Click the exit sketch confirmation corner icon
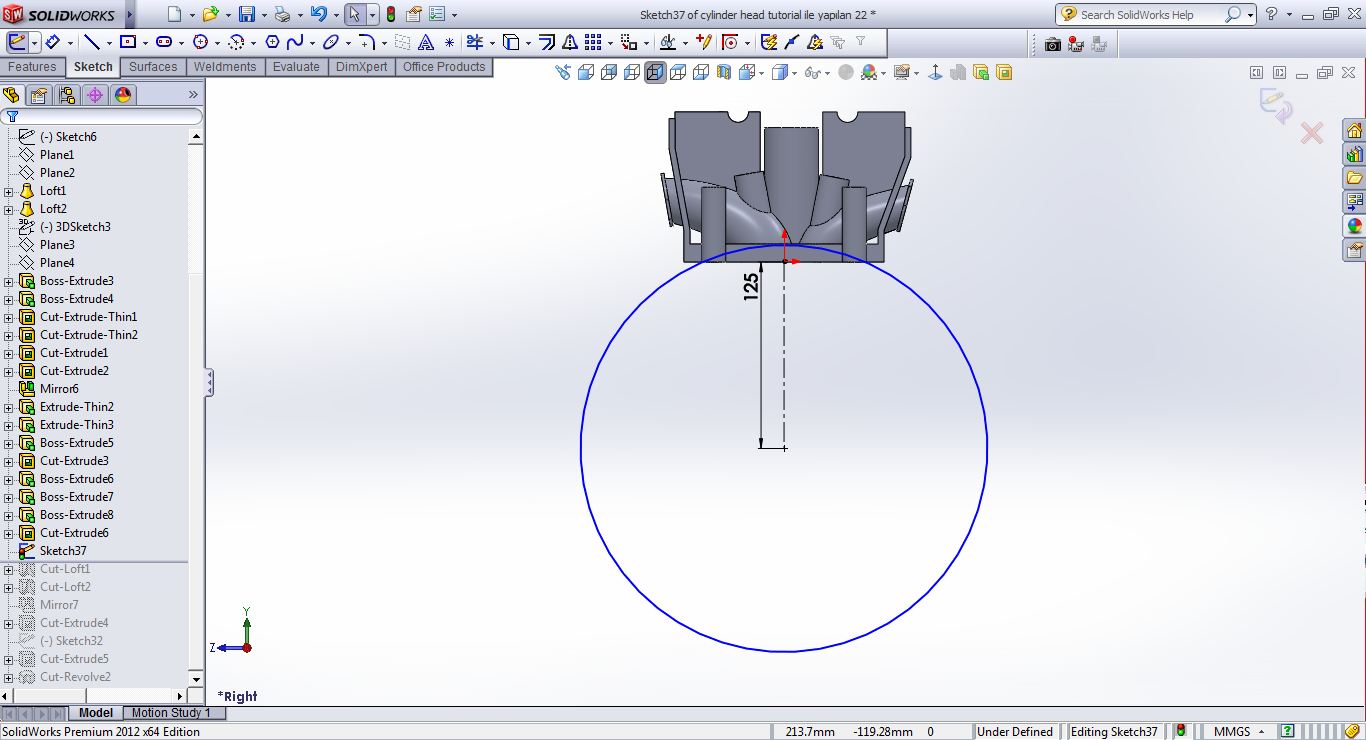Viewport: 1366px width, 740px height. 1275,106
